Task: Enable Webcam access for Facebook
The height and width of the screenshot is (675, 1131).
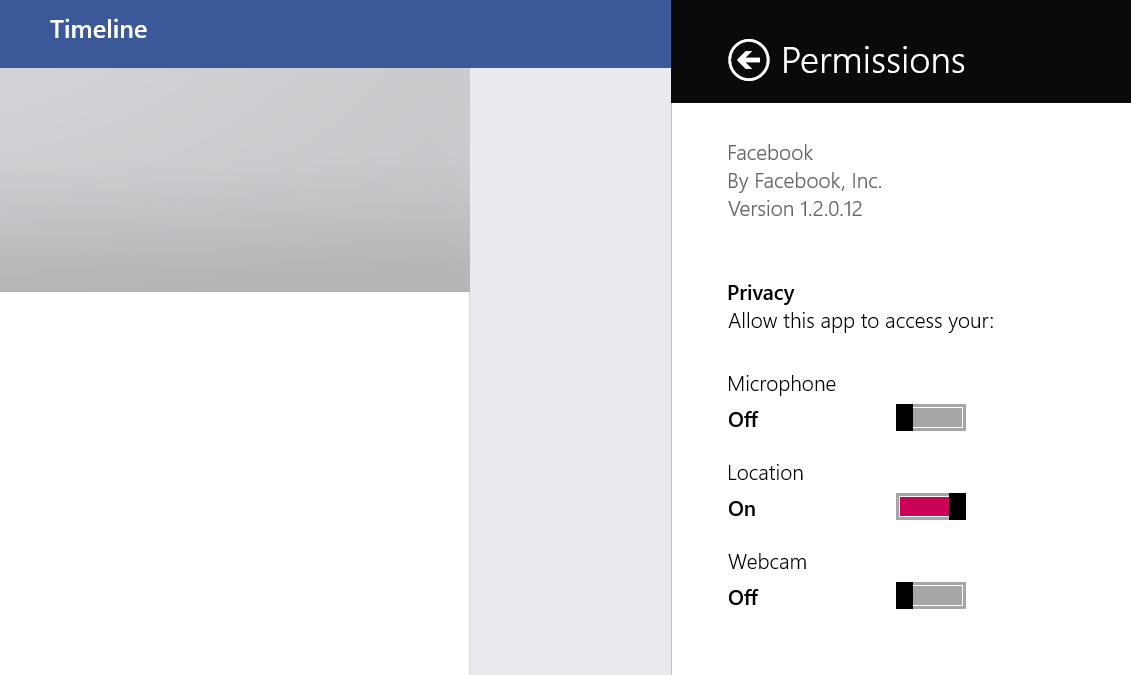Action: pyautogui.click(x=930, y=595)
